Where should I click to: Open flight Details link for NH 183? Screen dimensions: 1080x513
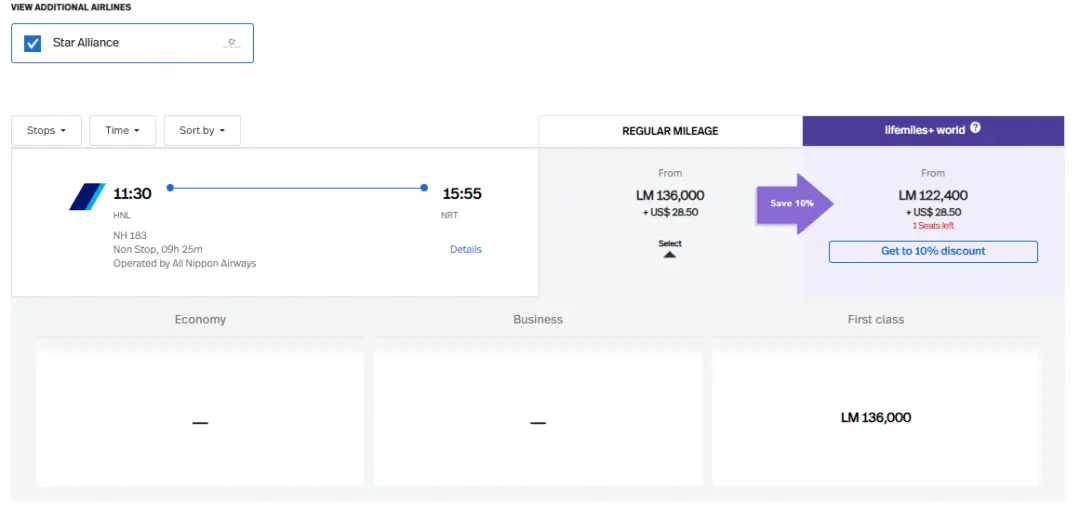(465, 249)
